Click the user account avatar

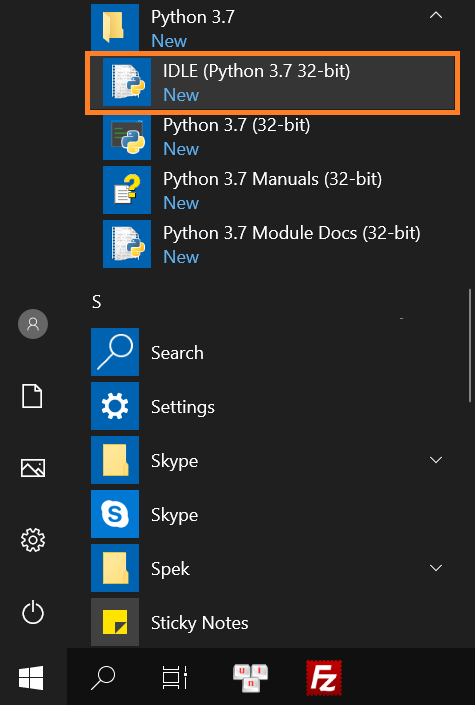pyautogui.click(x=33, y=324)
